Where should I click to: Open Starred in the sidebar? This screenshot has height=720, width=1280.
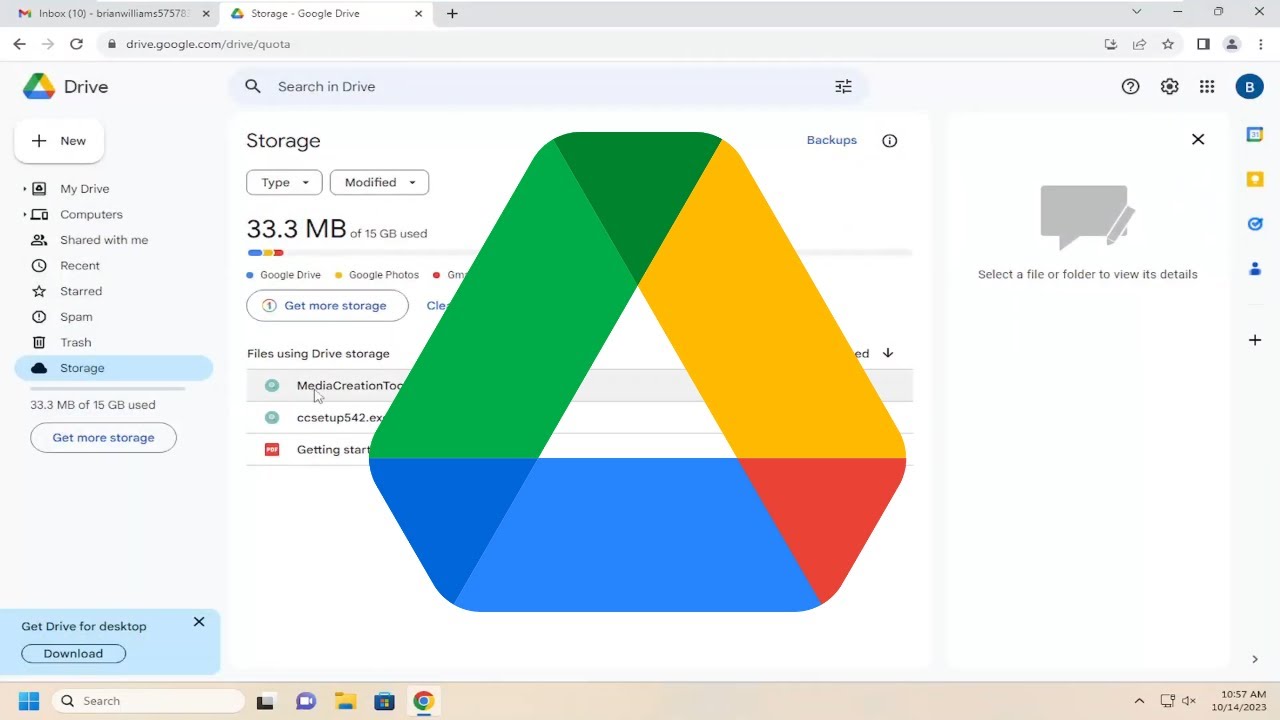coord(80,291)
